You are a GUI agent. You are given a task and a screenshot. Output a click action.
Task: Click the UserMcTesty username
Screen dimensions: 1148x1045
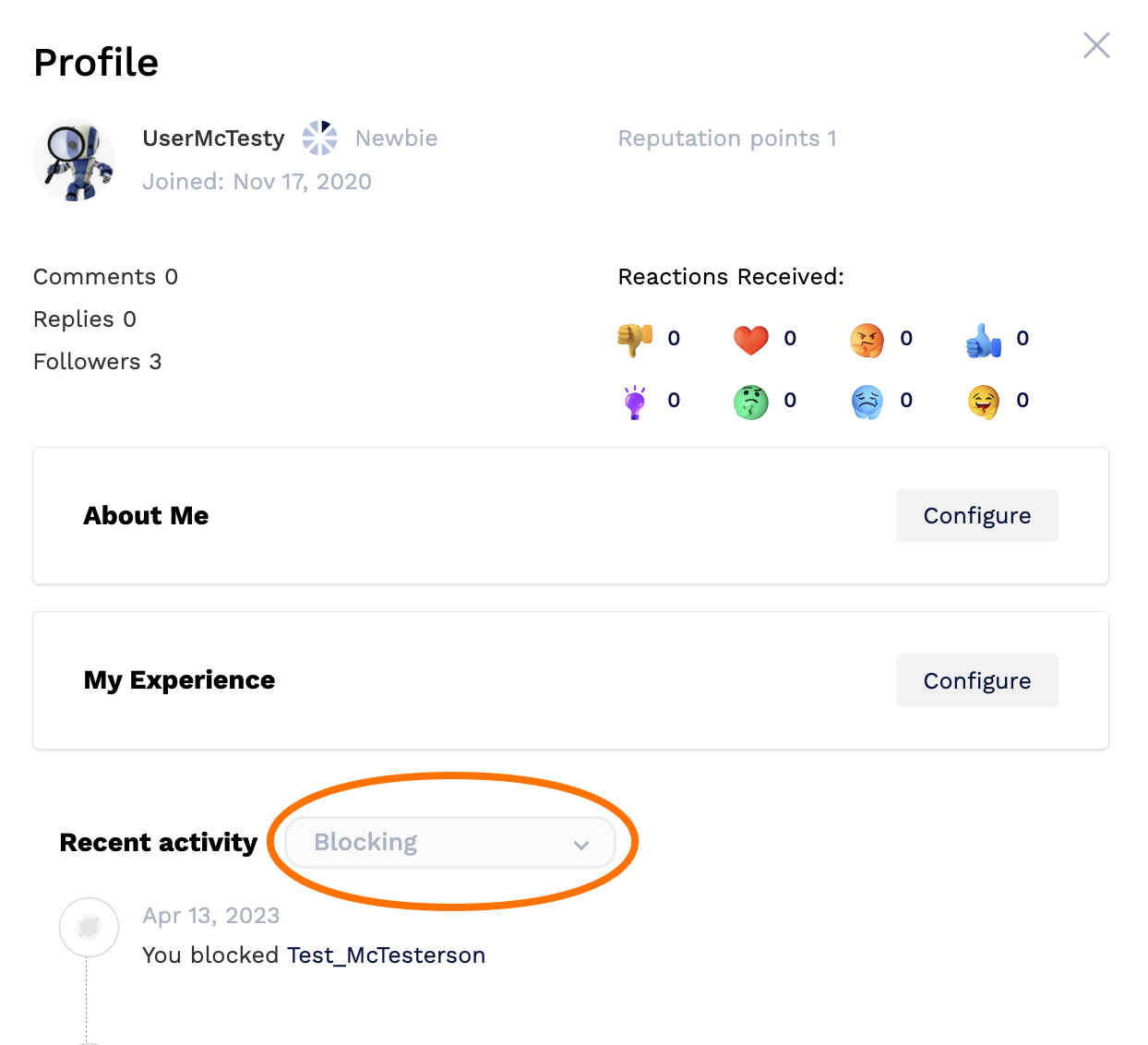pos(213,138)
